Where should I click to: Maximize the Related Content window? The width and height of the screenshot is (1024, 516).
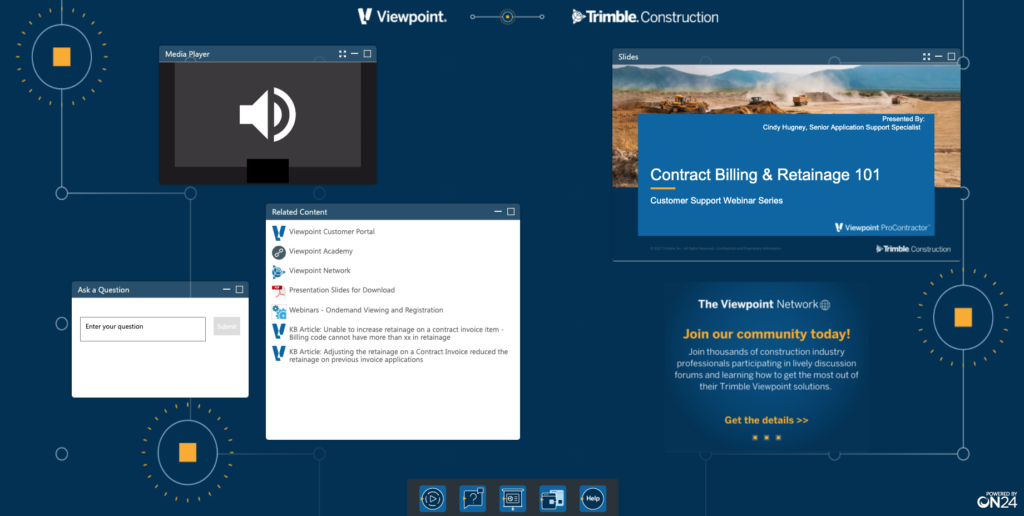511,212
